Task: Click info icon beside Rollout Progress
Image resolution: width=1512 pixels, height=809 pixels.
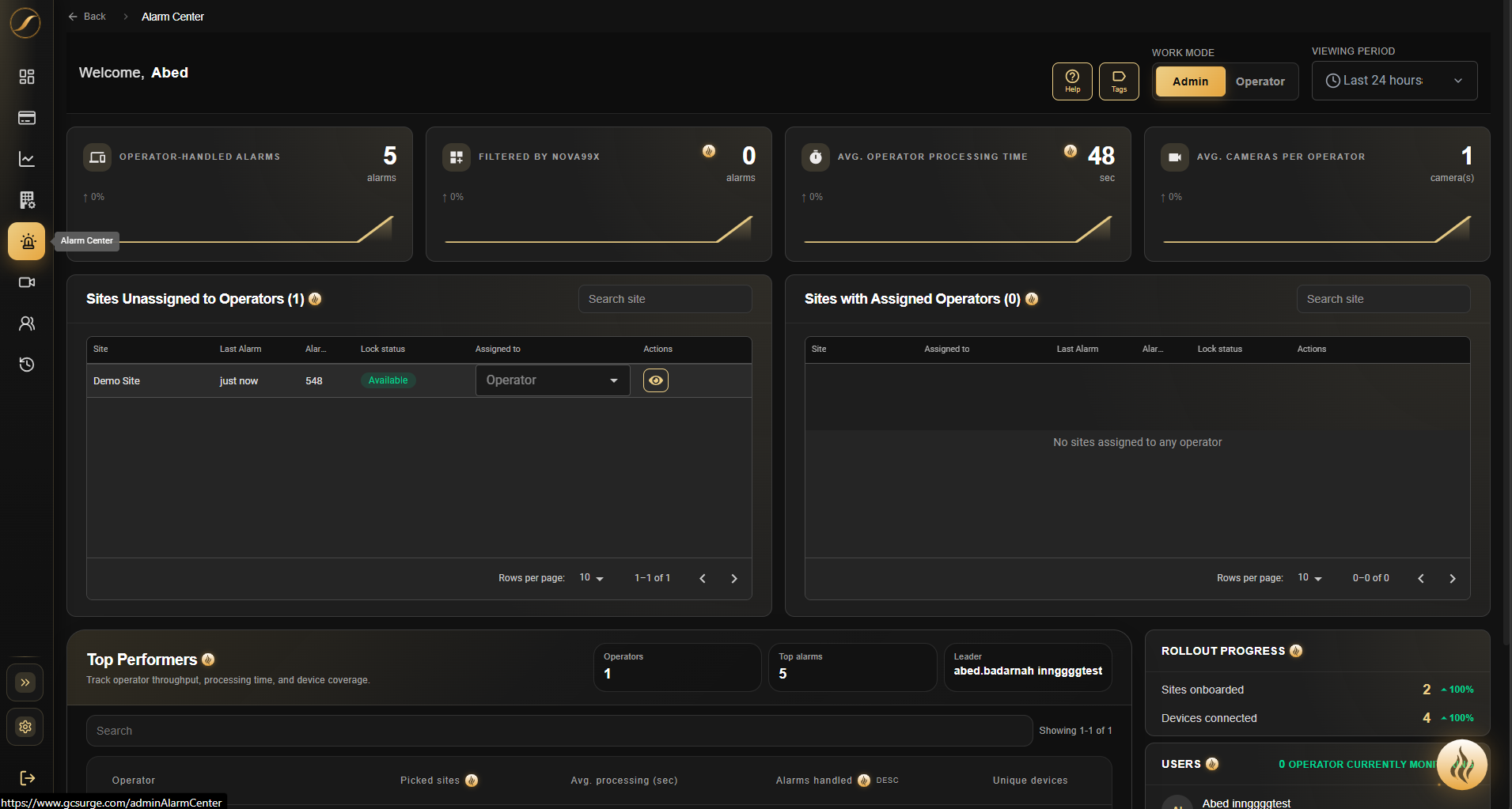Action: (x=1296, y=651)
